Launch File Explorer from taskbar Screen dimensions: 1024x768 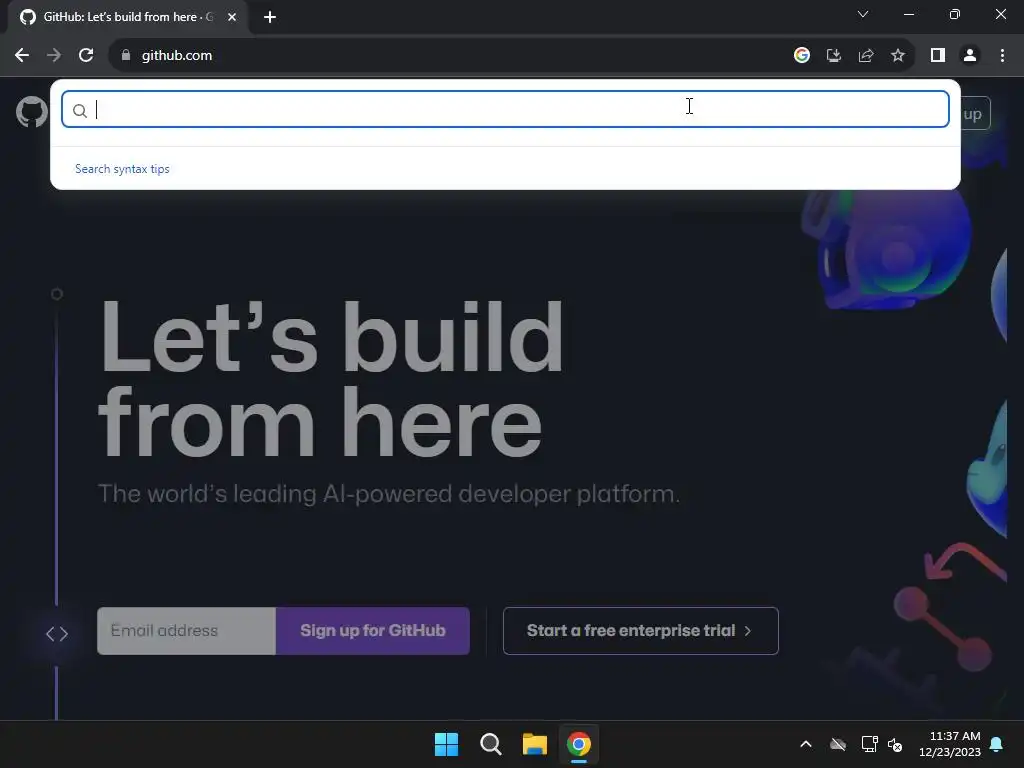tap(535, 744)
